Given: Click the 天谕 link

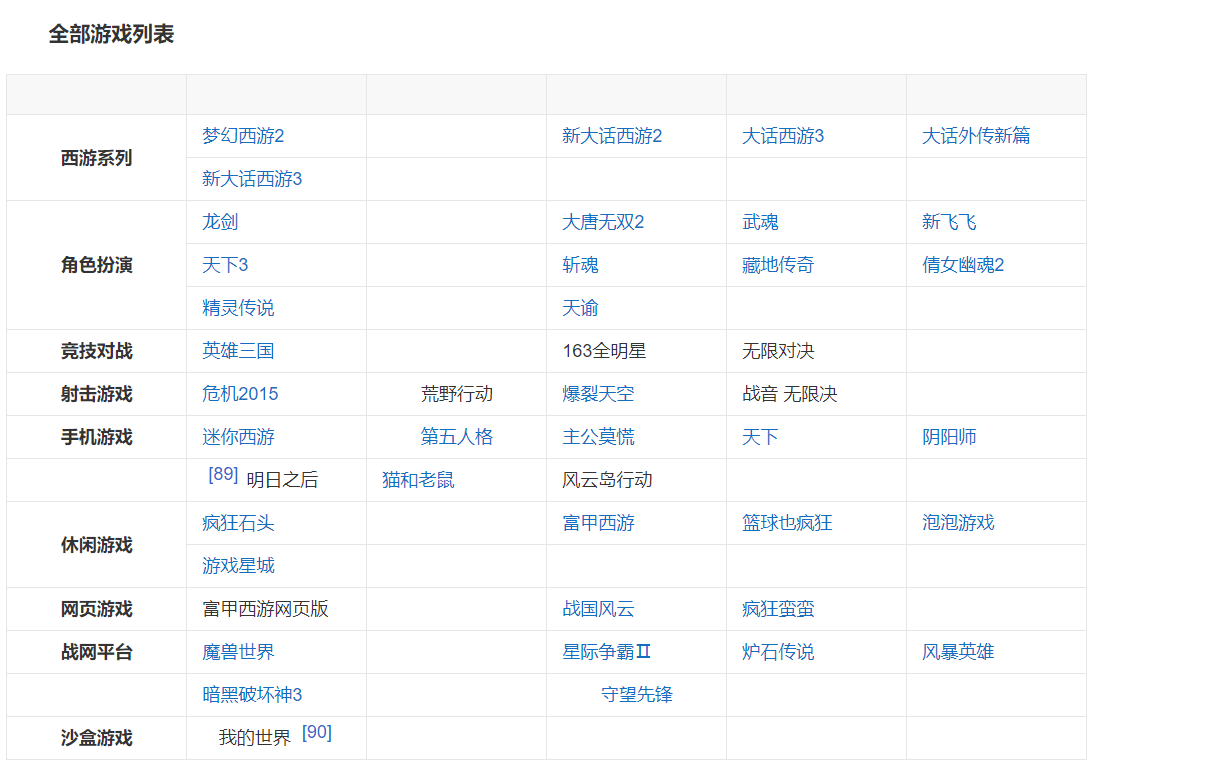Looking at the screenshot, I should pos(580,308).
